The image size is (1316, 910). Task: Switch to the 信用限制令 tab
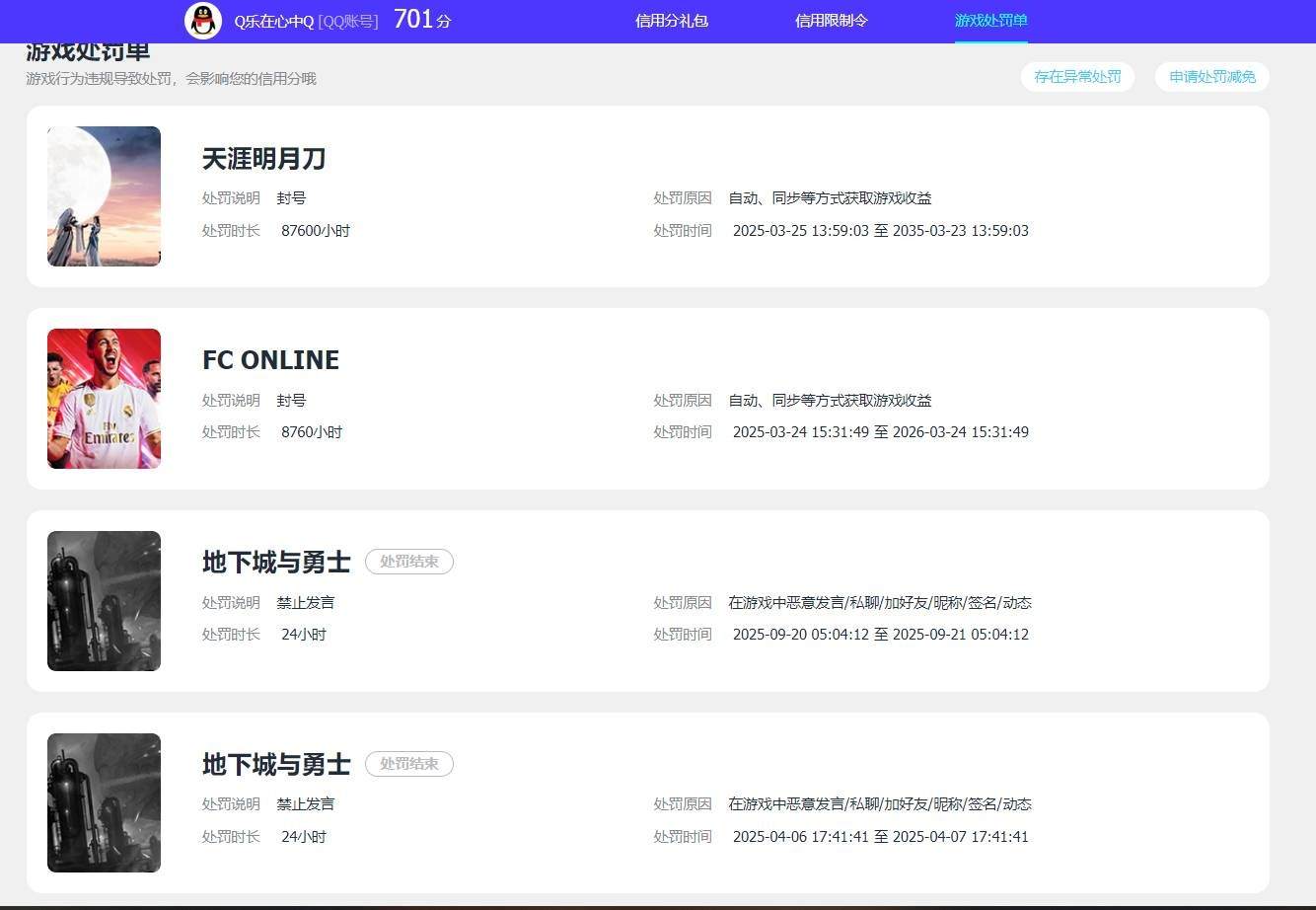[x=832, y=21]
